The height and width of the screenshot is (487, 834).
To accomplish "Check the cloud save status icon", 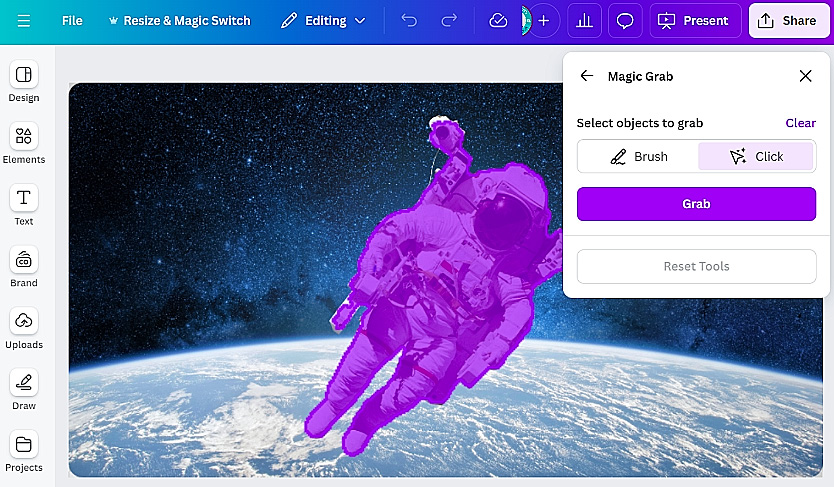I will [498, 21].
